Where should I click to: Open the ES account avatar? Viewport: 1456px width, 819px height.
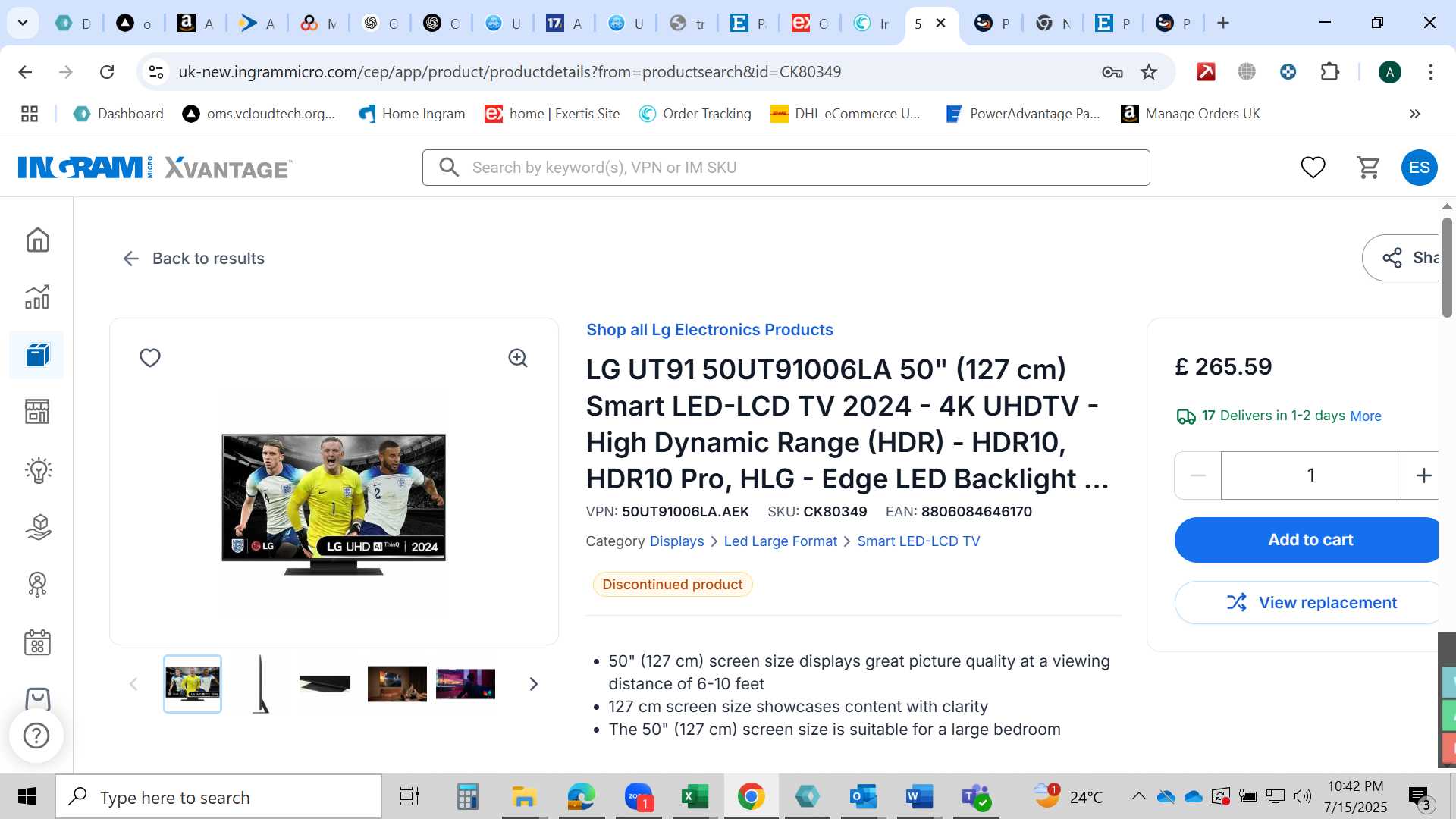pos(1419,168)
